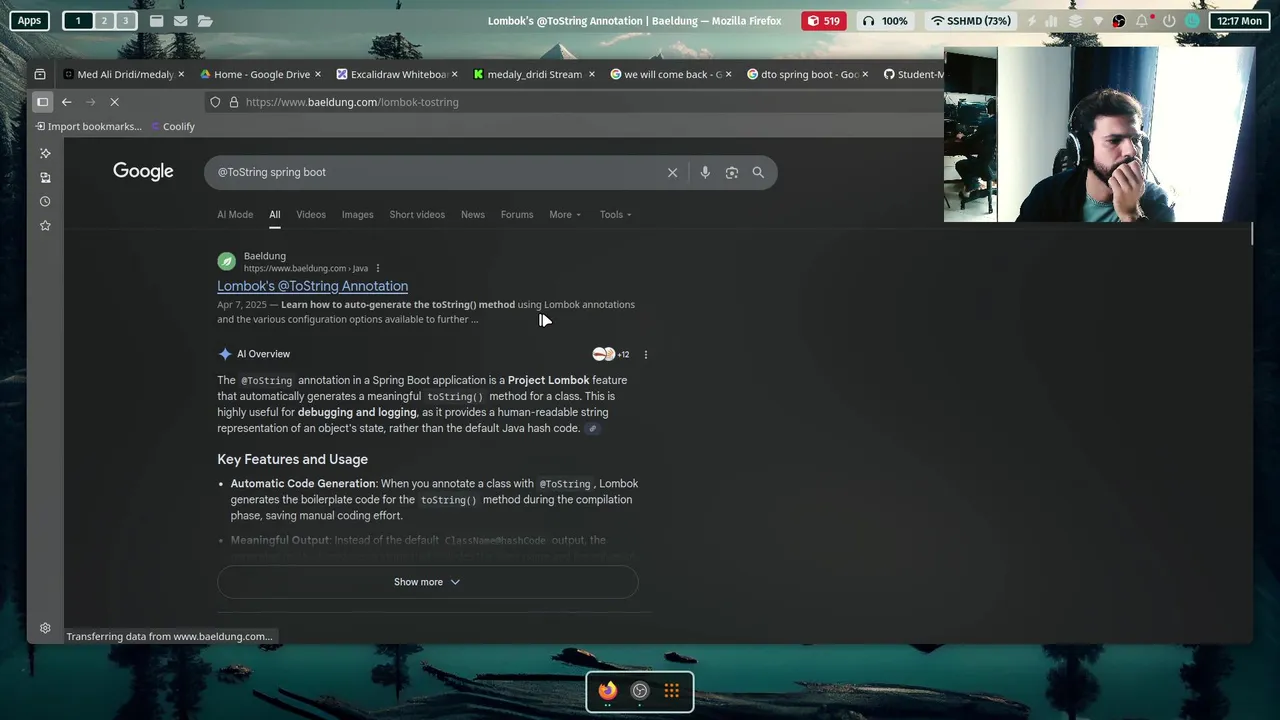The image size is (1280, 720).
Task: Search by image with lens icon
Action: [732, 172]
